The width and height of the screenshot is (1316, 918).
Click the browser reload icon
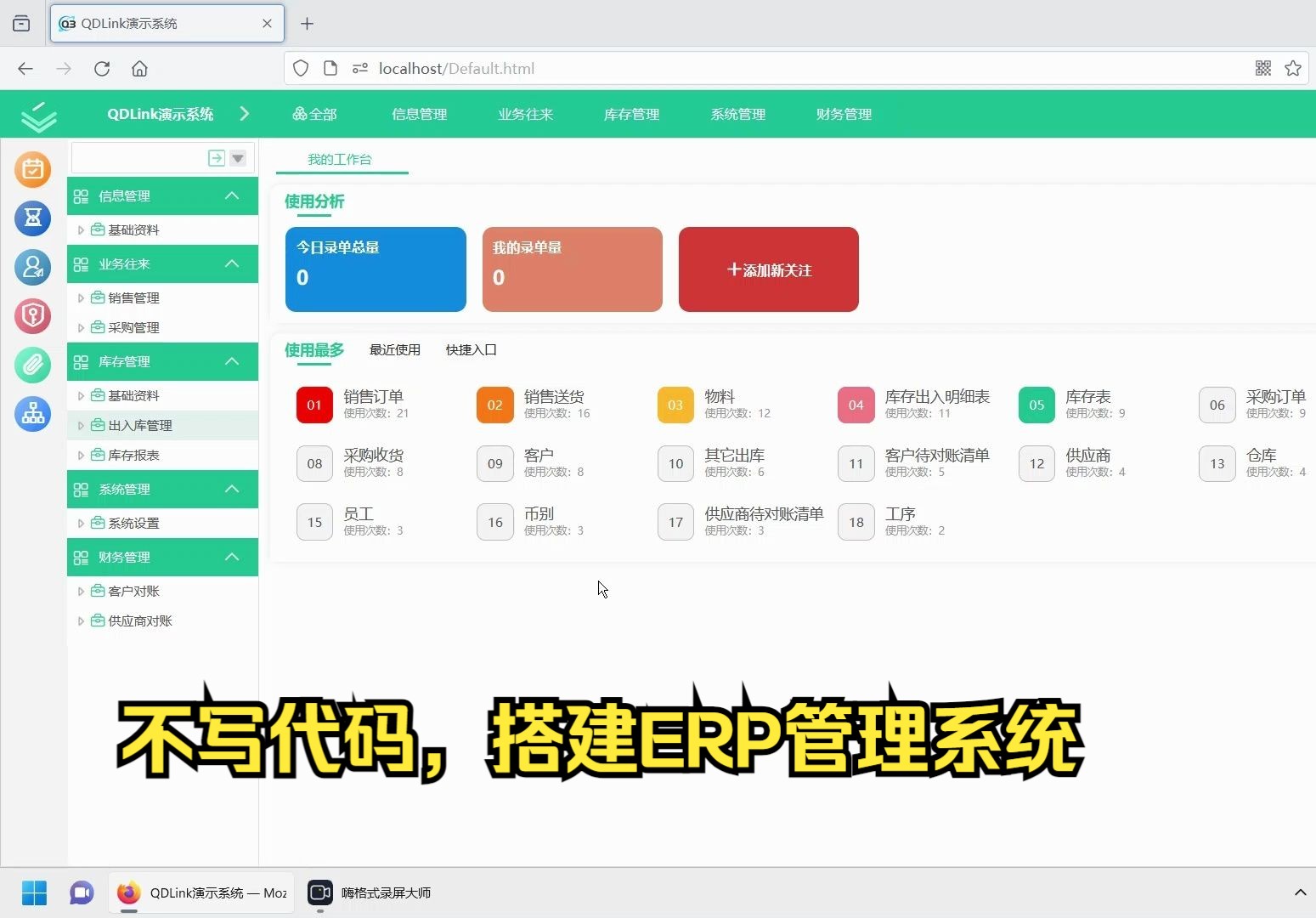click(102, 69)
